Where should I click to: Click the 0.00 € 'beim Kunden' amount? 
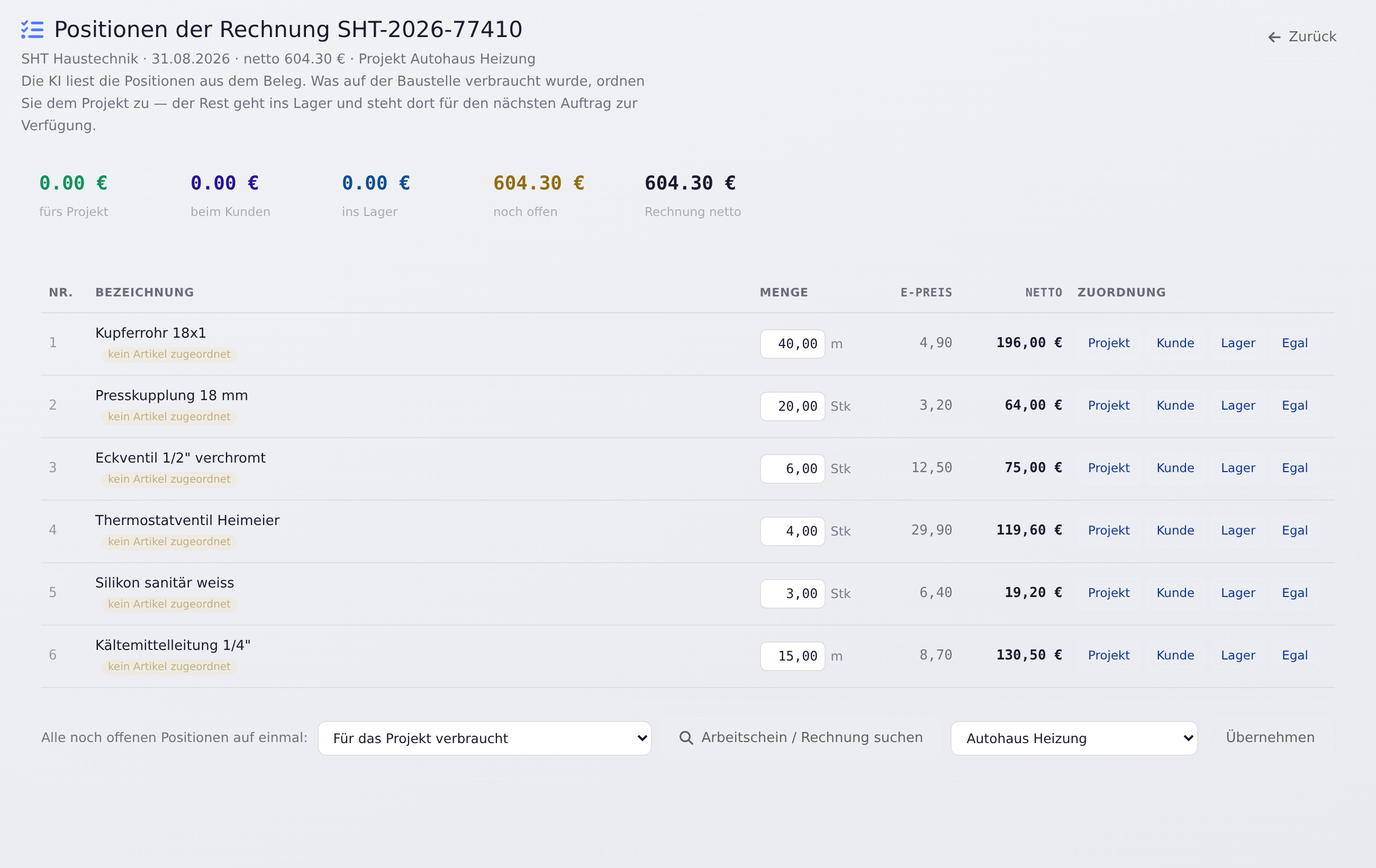point(224,184)
